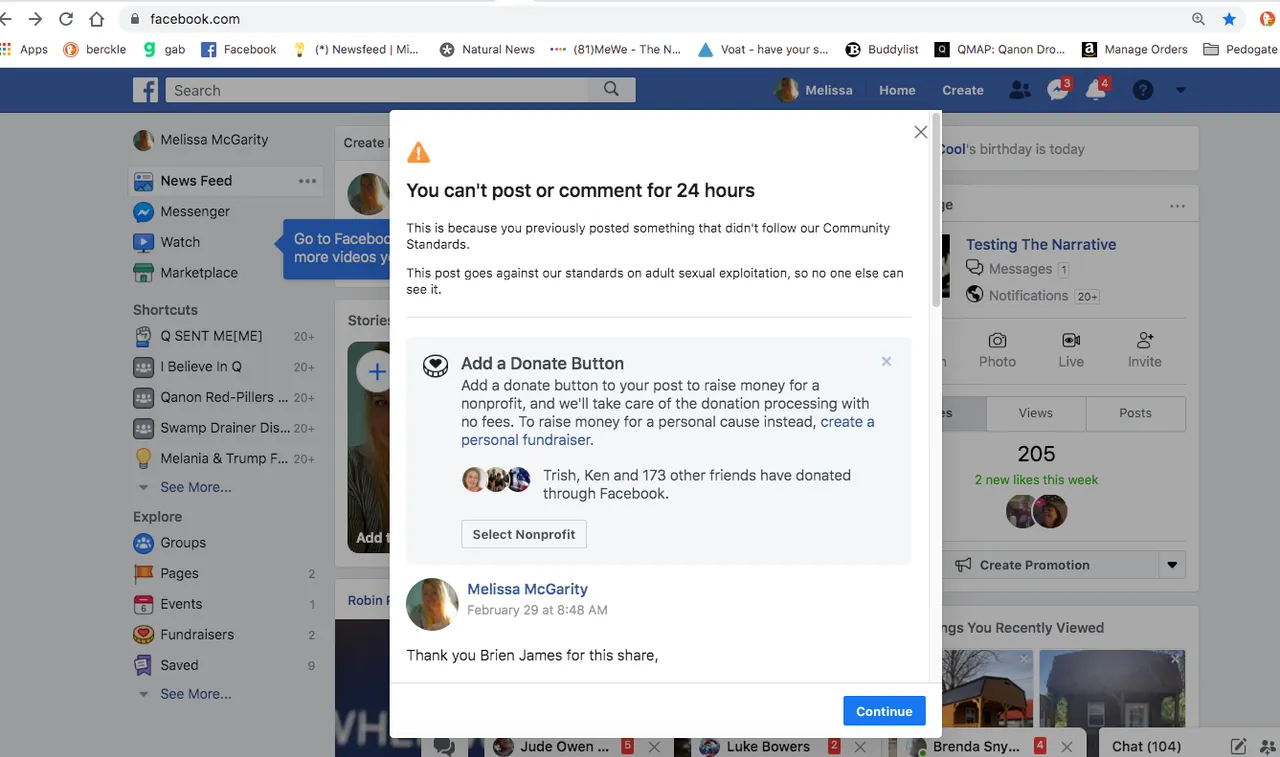The width and height of the screenshot is (1280, 757).
Task: Close the 24 hours block dialog
Action: point(921,132)
